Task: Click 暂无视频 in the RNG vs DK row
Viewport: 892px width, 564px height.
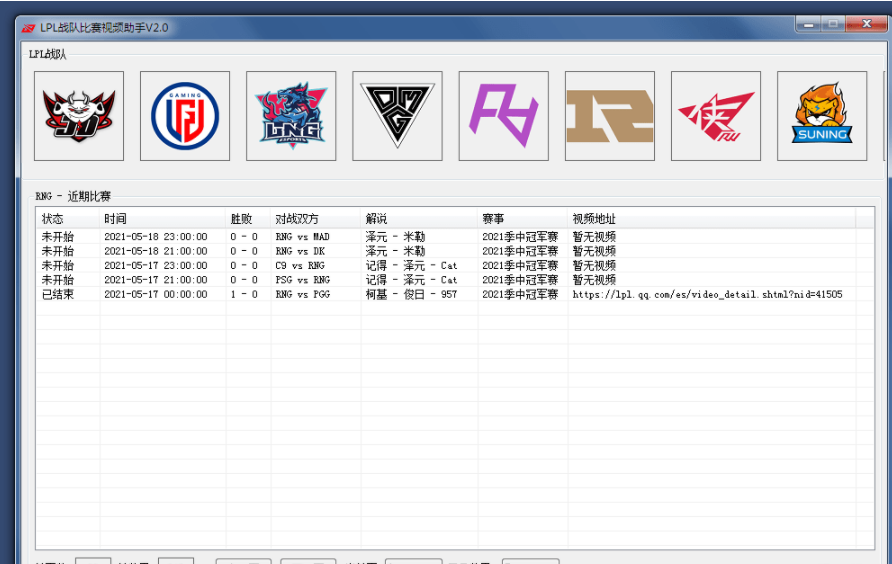Action: point(594,251)
